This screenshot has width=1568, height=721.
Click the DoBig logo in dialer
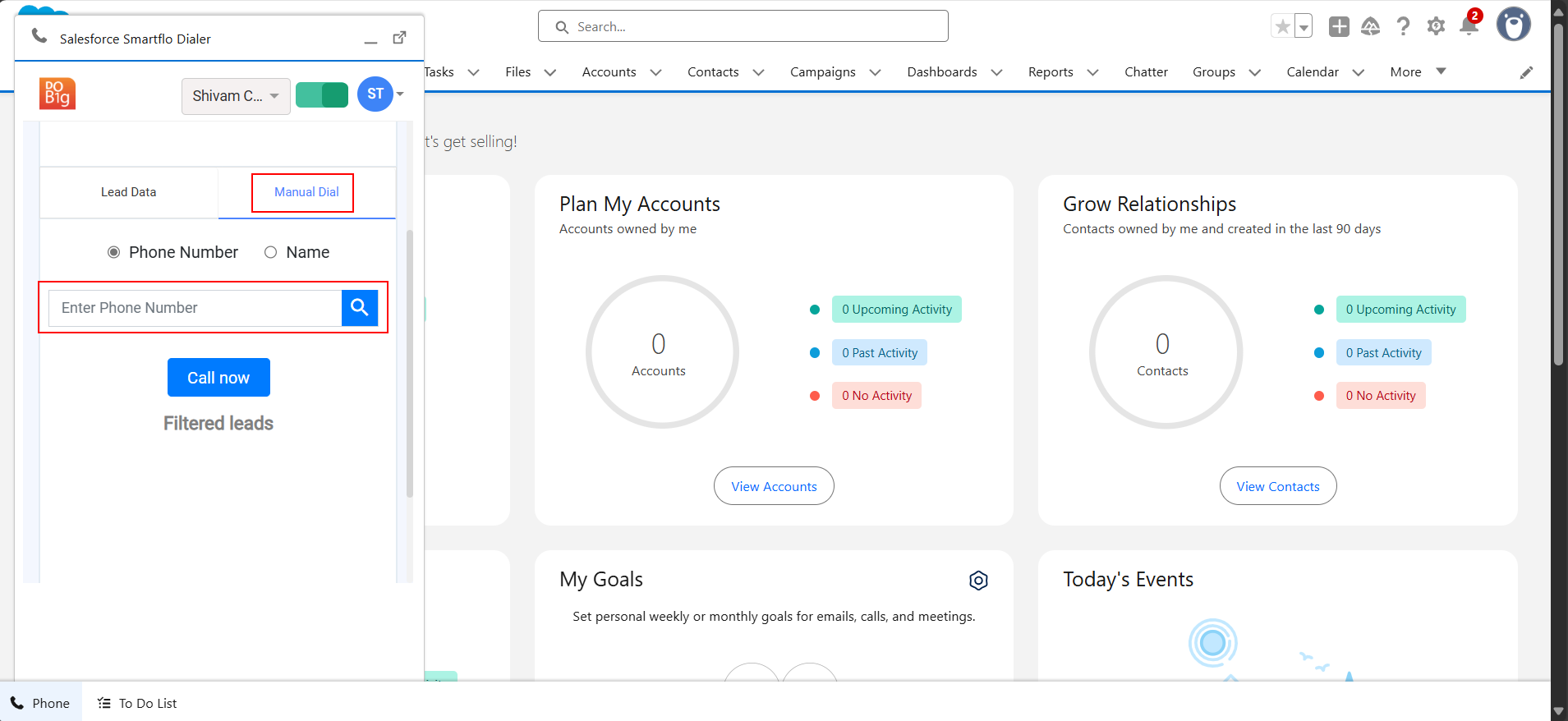click(x=57, y=94)
